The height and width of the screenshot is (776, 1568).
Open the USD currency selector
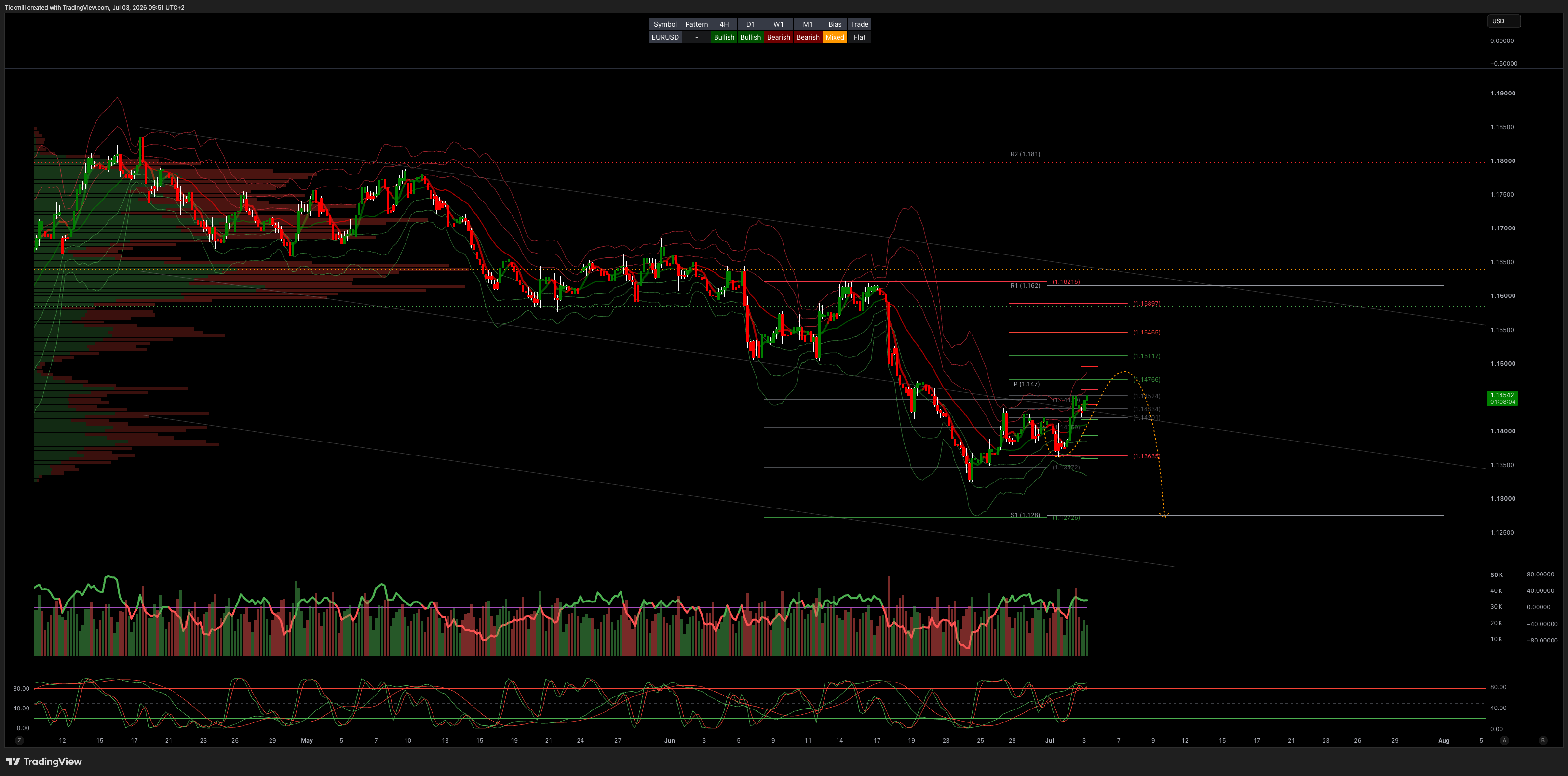(1503, 21)
